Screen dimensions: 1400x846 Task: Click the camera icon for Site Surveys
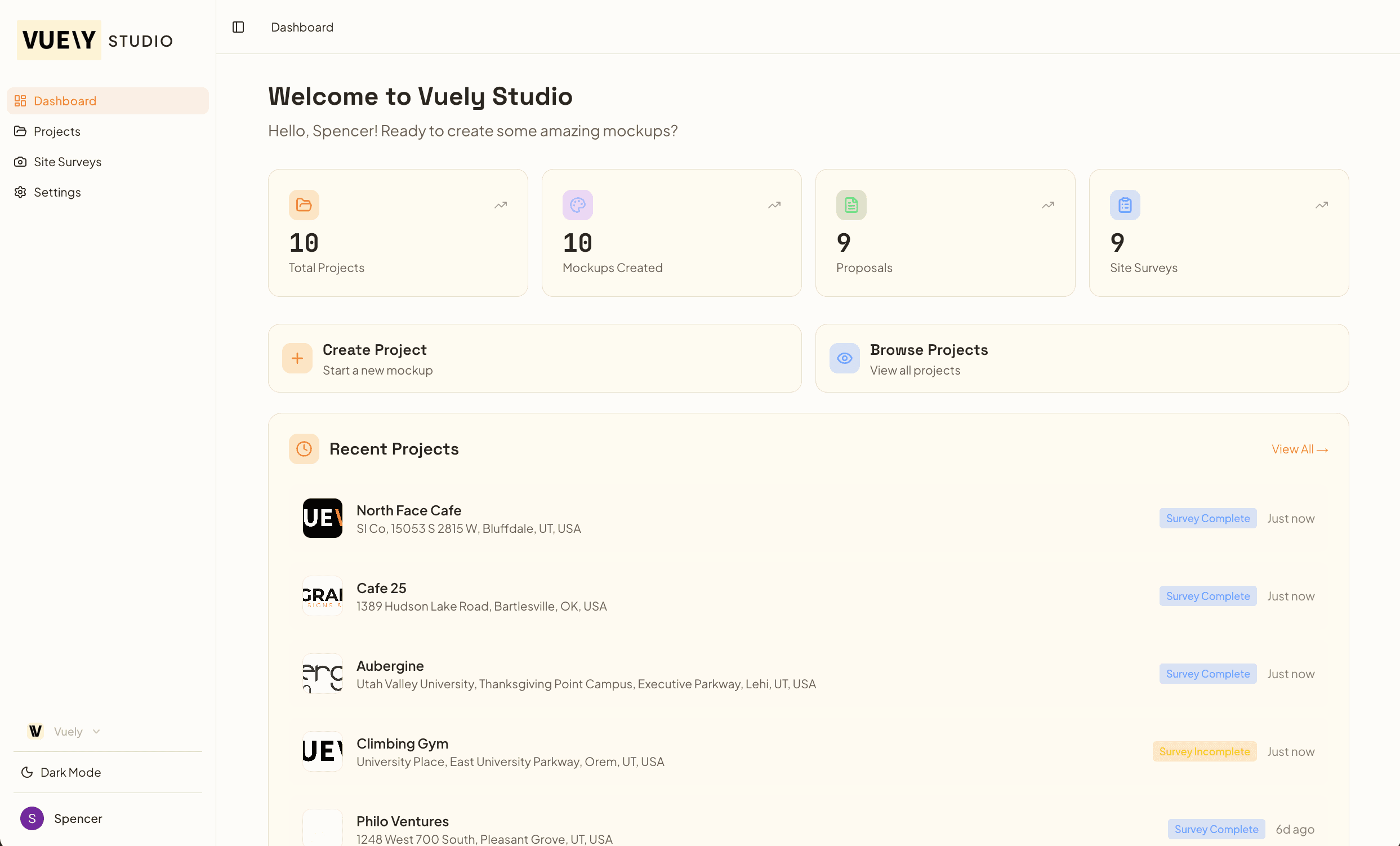pos(20,161)
